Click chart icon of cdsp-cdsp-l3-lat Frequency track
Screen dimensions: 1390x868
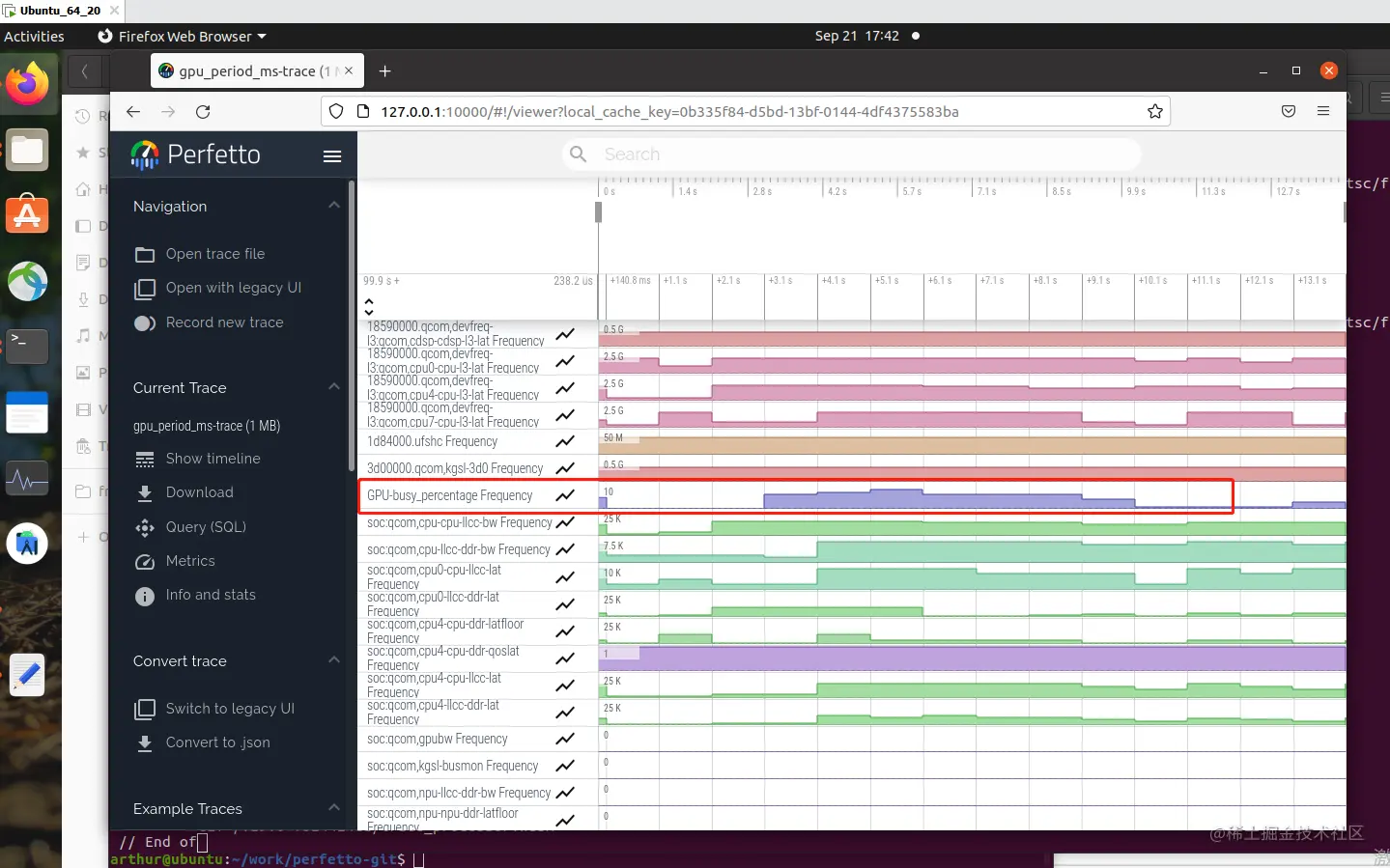point(566,334)
